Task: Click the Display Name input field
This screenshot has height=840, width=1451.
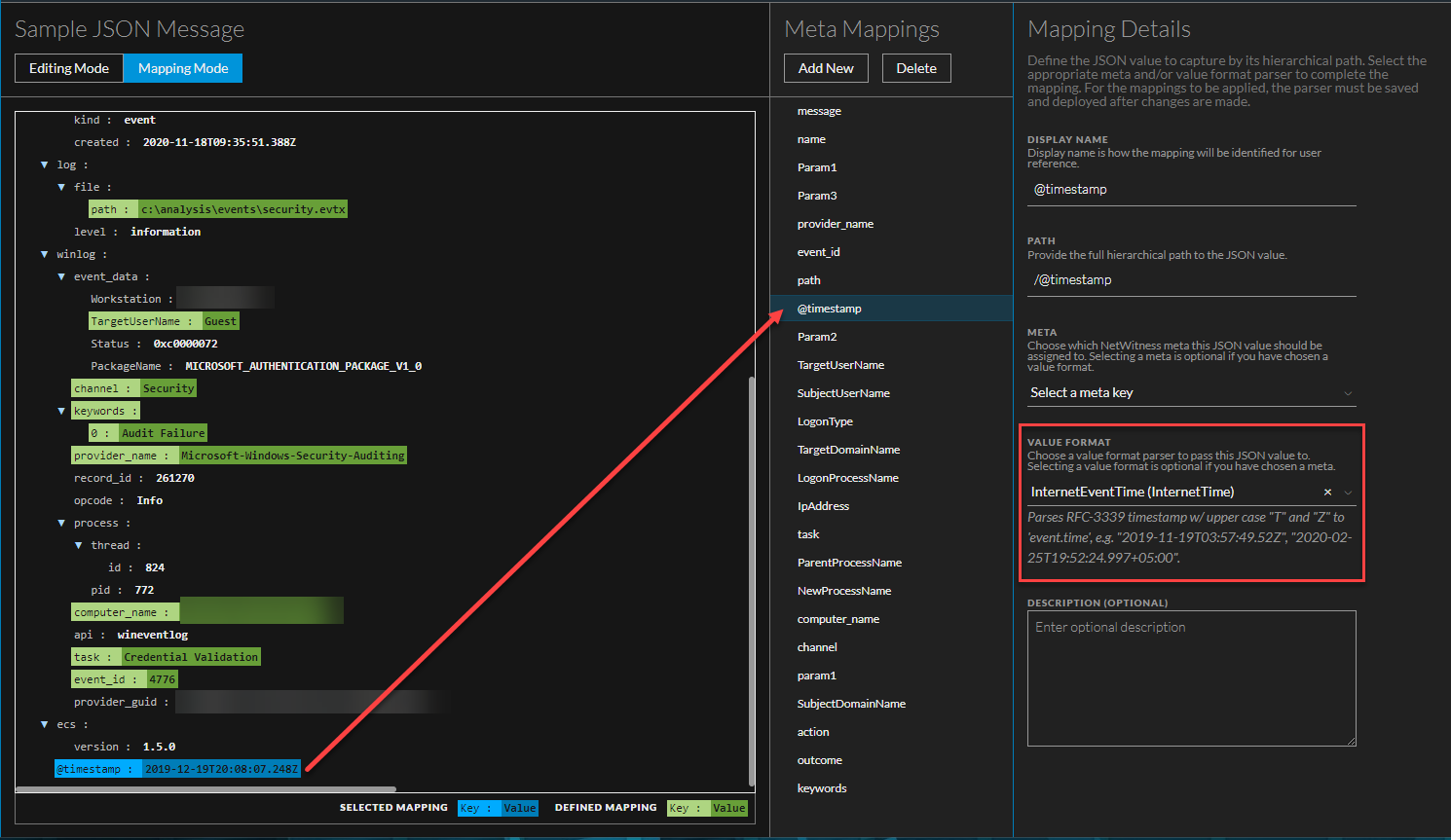Action: (1190, 190)
